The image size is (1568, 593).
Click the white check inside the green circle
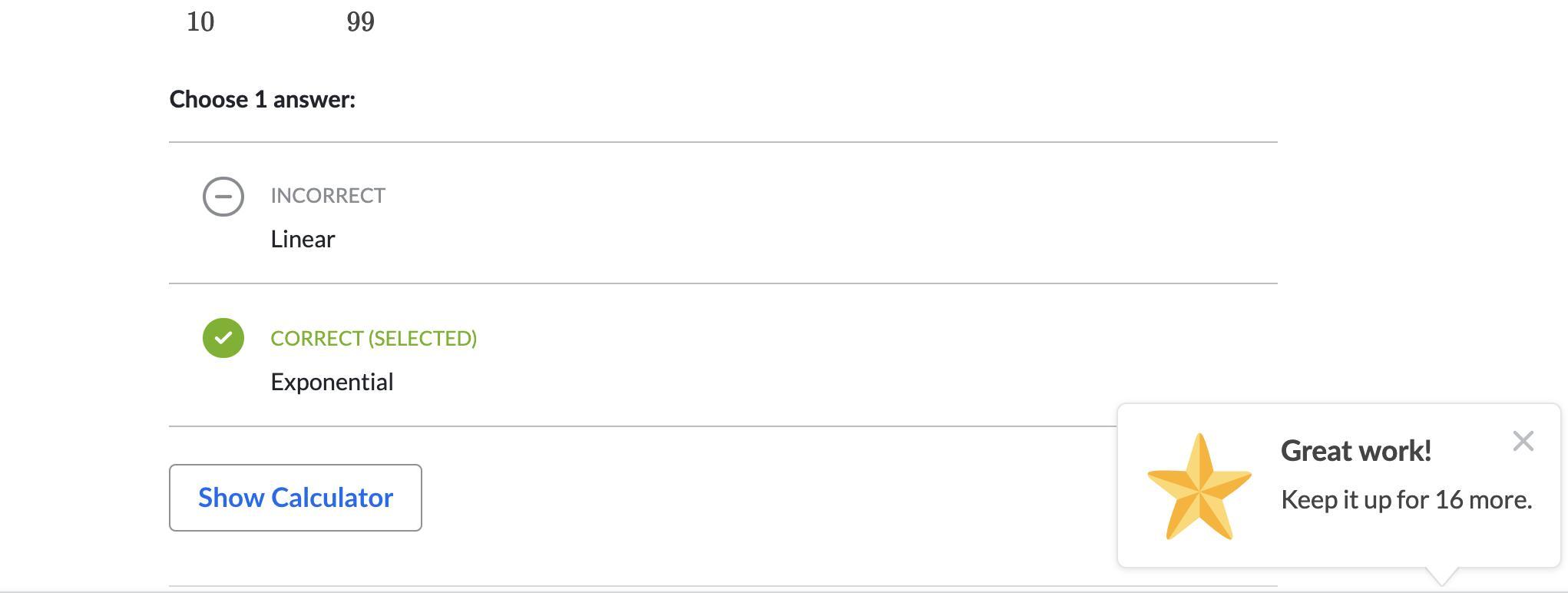(x=223, y=338)
